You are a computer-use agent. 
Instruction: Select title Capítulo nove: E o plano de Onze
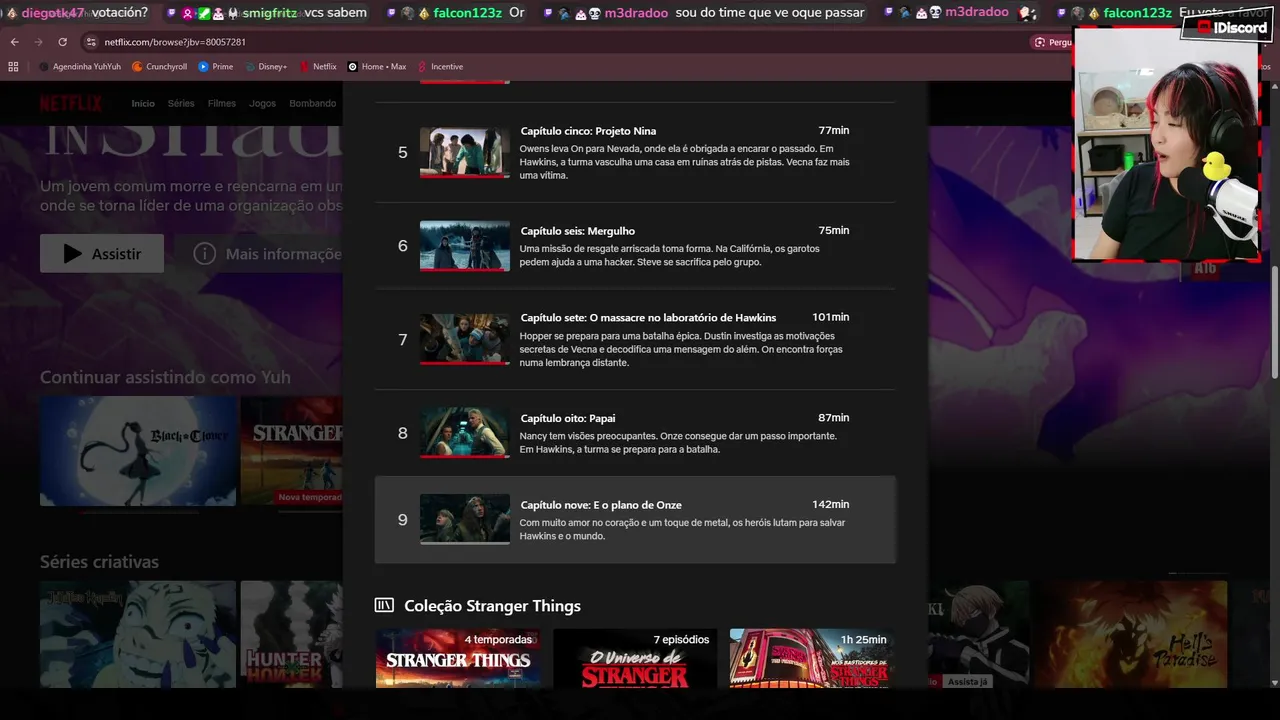[x=601, y=505]
